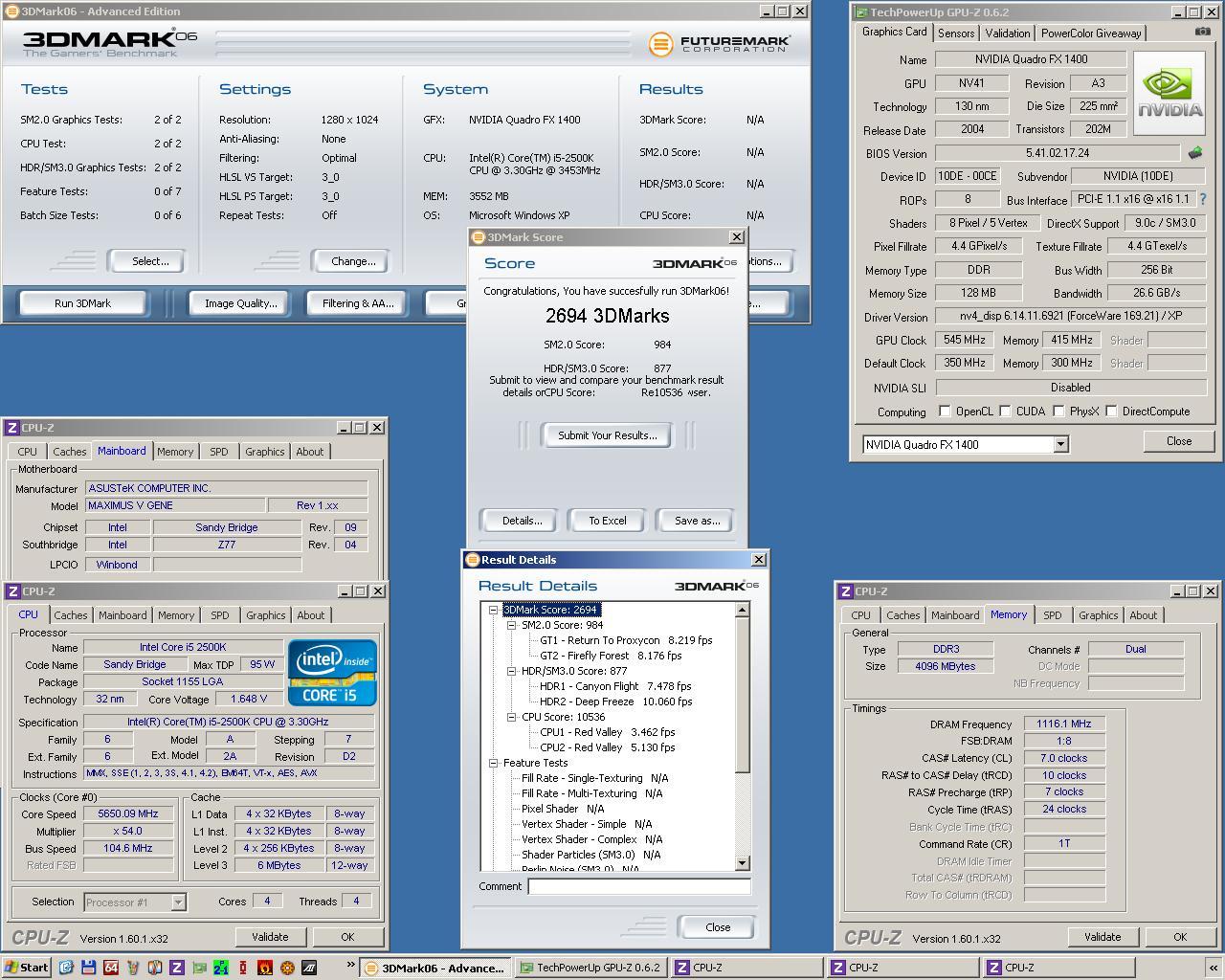Collapse the HDR/SM3.0 Score: 877 node

coord(512,671)
